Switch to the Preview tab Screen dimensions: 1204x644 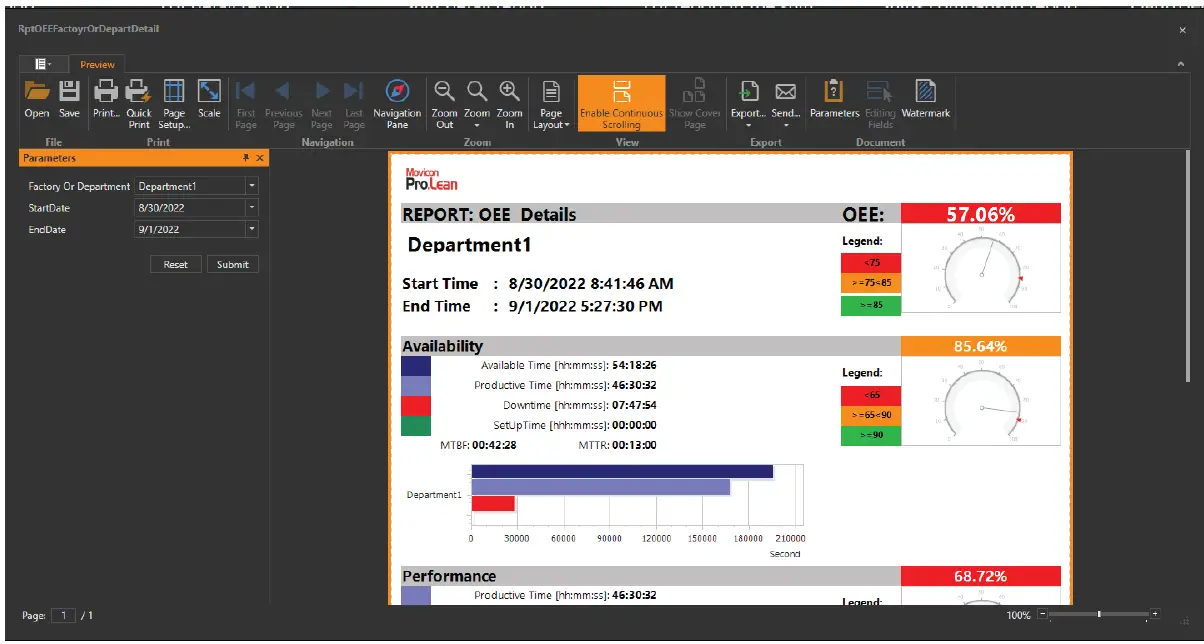96,63
